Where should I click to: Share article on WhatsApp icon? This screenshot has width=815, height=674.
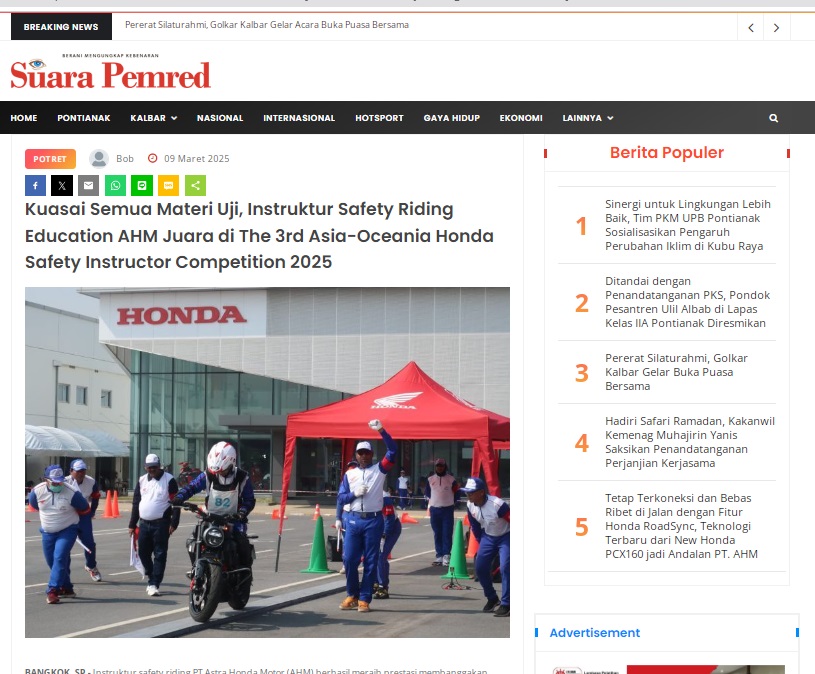point(115,186)
